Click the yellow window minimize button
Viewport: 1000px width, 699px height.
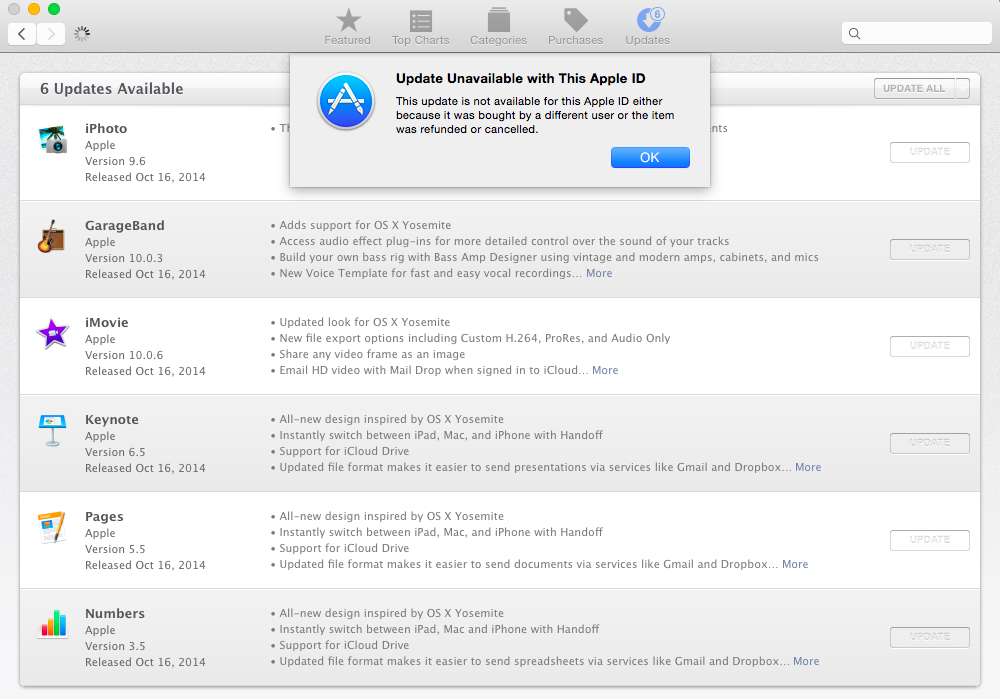click(34, 9)
